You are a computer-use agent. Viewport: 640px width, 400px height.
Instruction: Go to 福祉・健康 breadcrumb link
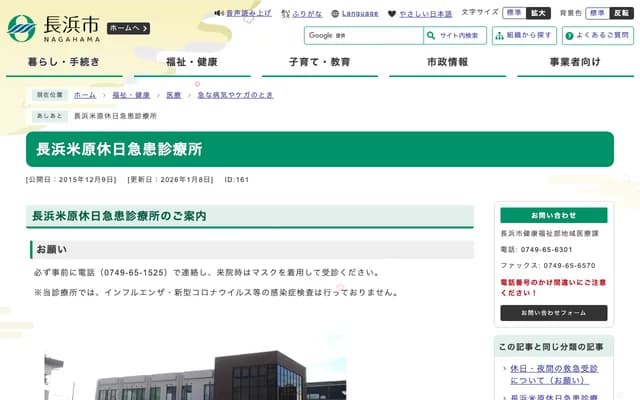click(131, 95)
